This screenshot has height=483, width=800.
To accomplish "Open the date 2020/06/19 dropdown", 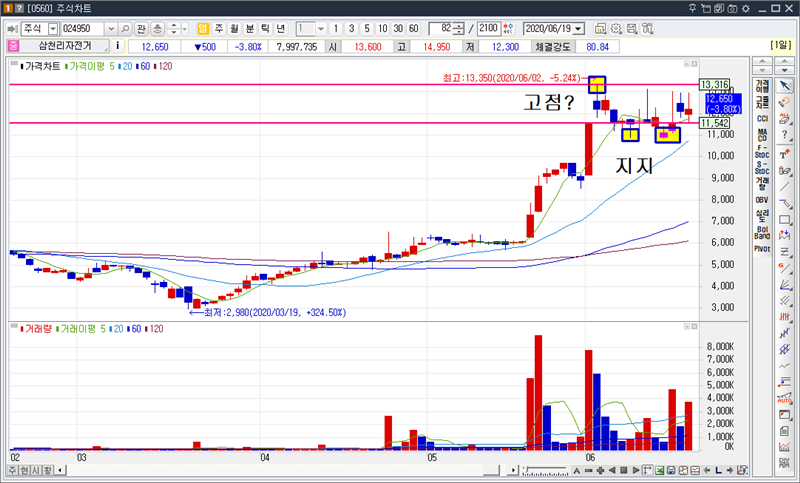I will 578,29.
